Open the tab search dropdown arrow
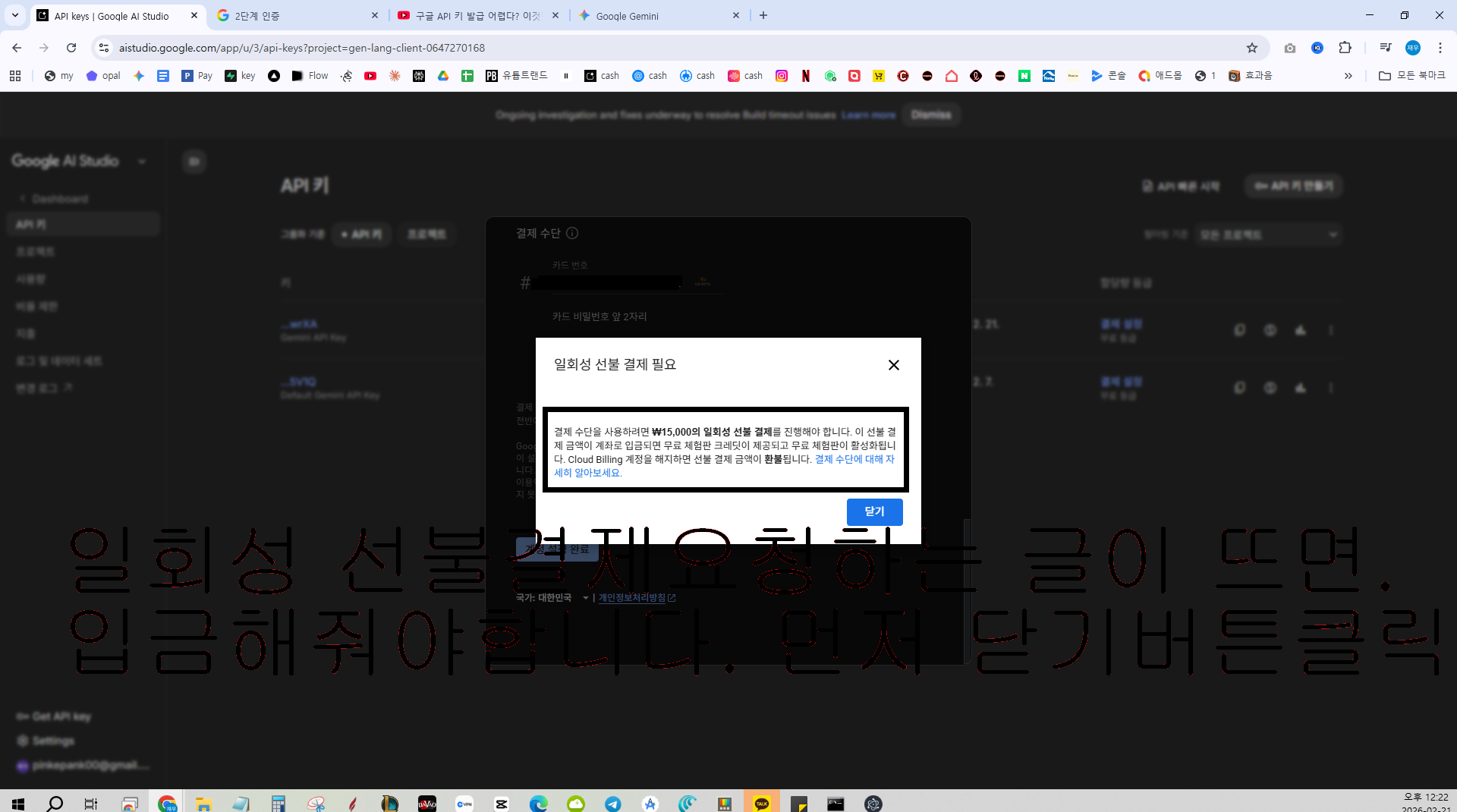The image size is (1457, 812). click(x=14, y=15)
